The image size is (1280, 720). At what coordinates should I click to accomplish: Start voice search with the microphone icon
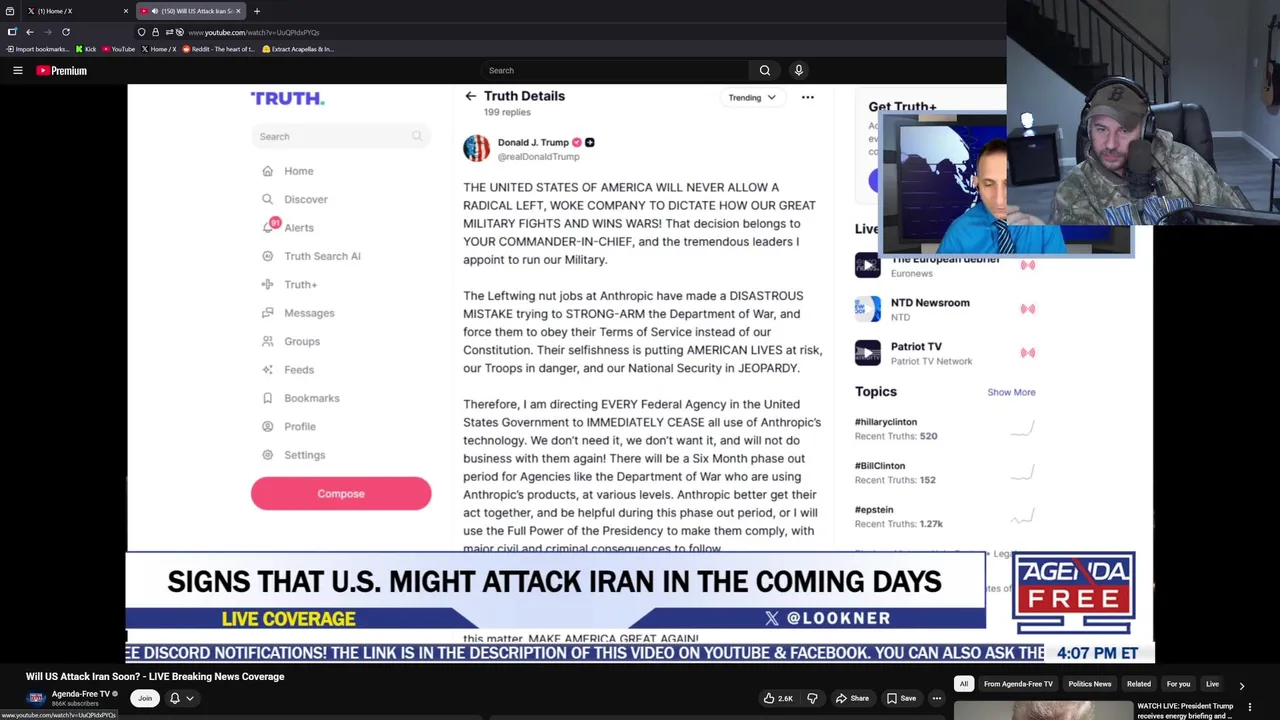(799, 70)
